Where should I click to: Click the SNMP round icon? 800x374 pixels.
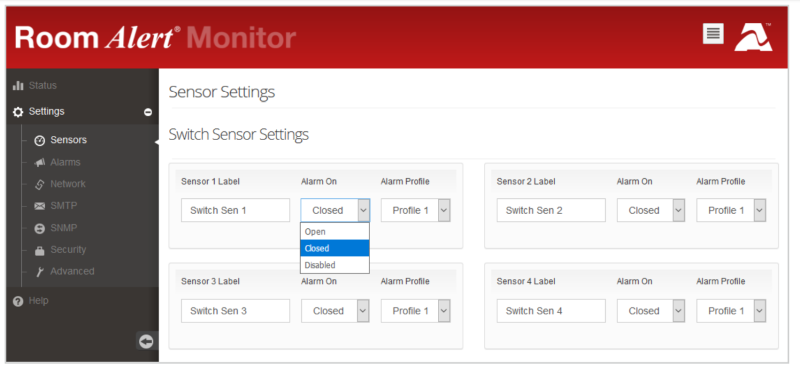click(39, 229)
